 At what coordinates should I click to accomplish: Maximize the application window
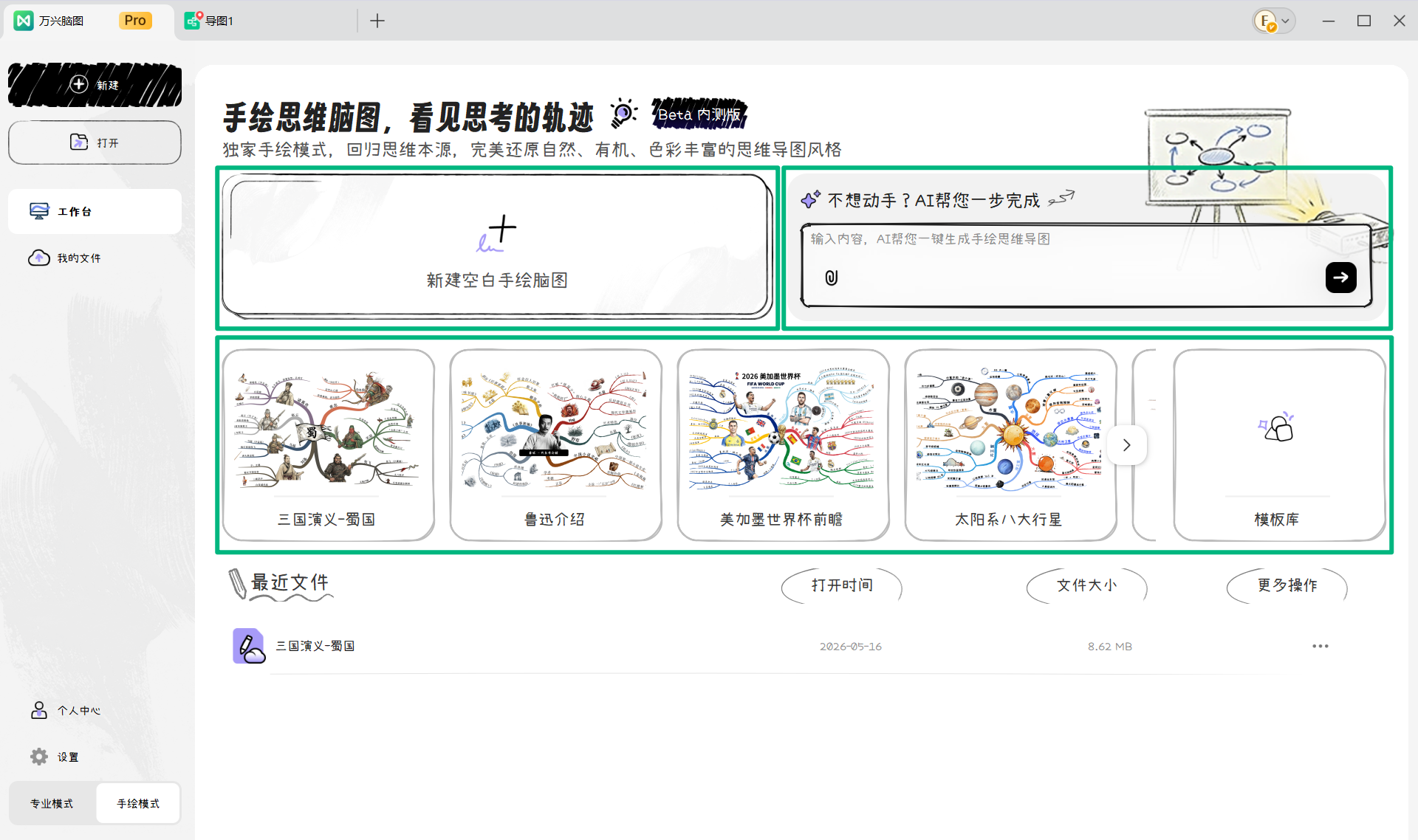1364,21
